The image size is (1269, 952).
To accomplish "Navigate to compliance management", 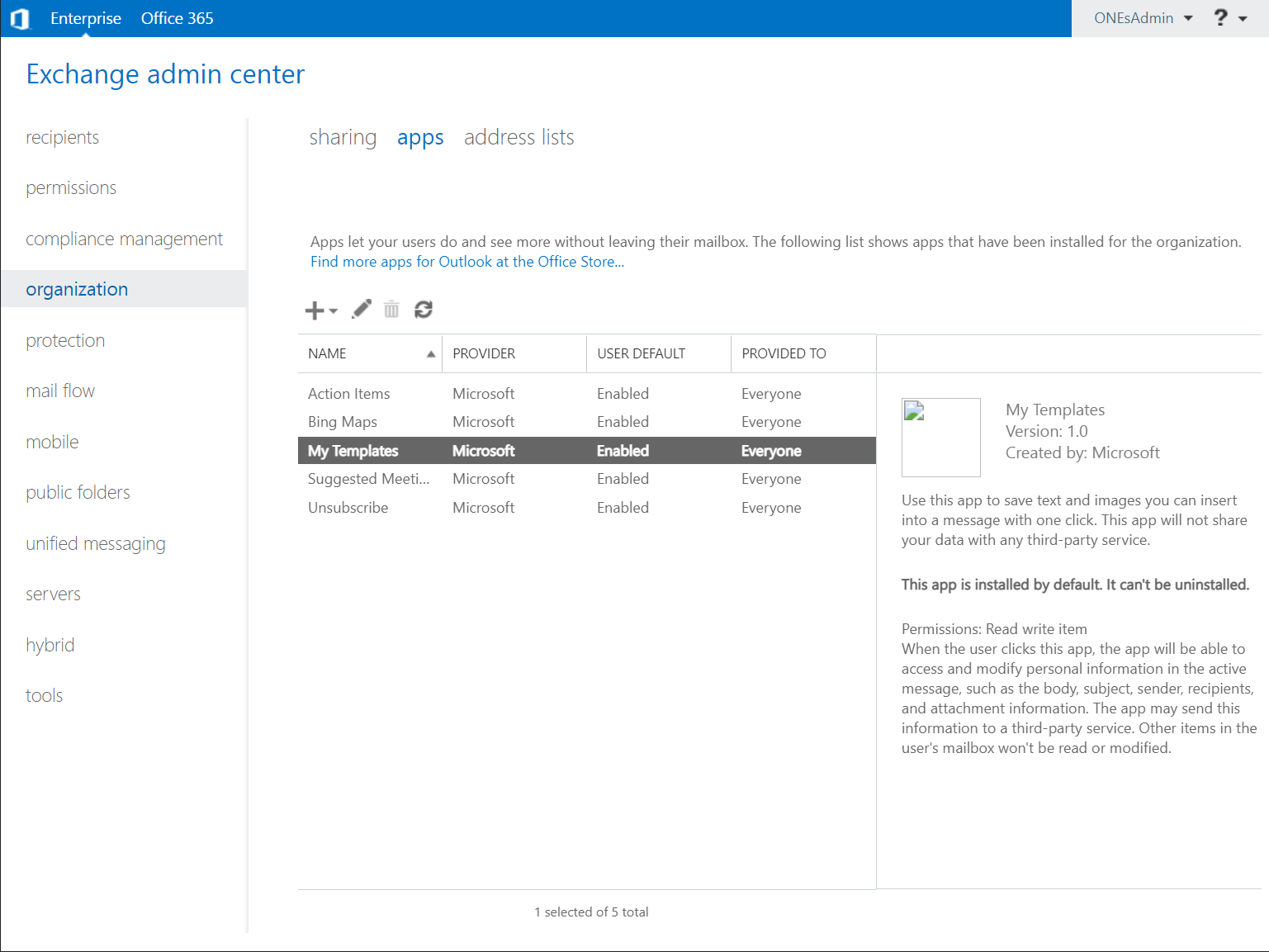I will click(124, 239).
